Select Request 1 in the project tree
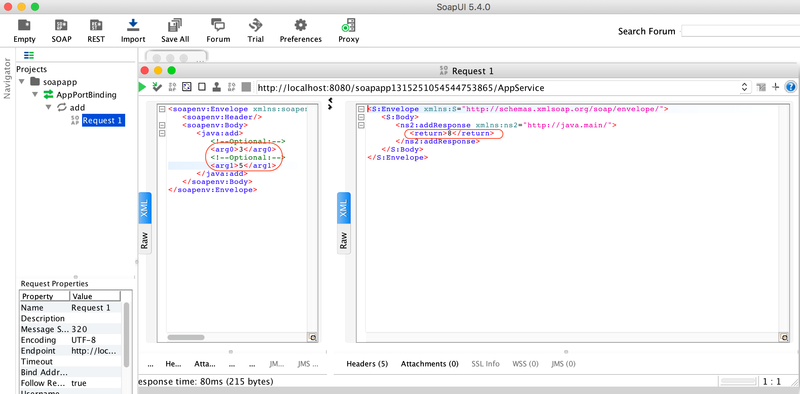800x394 pixels. (103, 120)
